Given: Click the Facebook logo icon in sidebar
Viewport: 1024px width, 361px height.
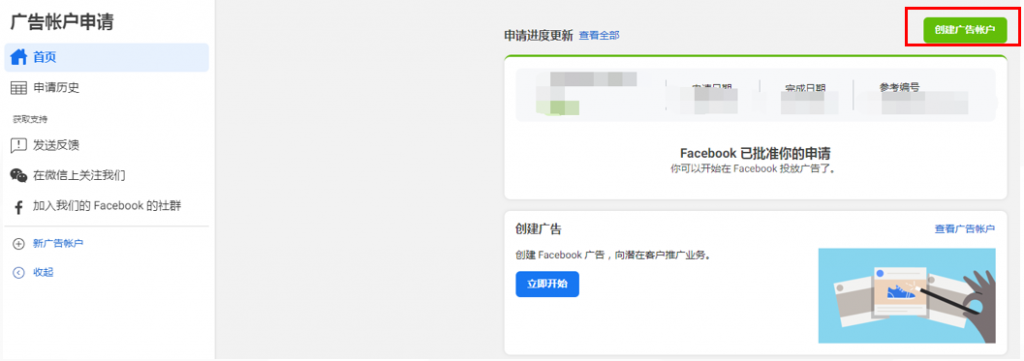Looking at the screenshot, I should point(19,208).
